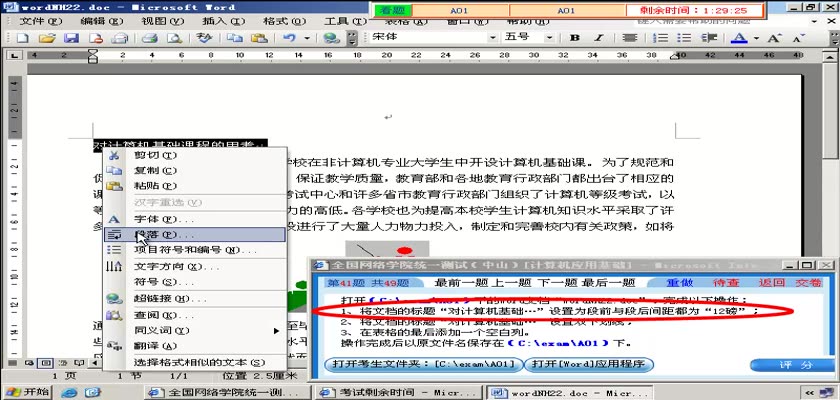Image resolution: width=840 pixels, height=400 pixels.
Task: Open the font color dropdown arrow
Action: 756,38
